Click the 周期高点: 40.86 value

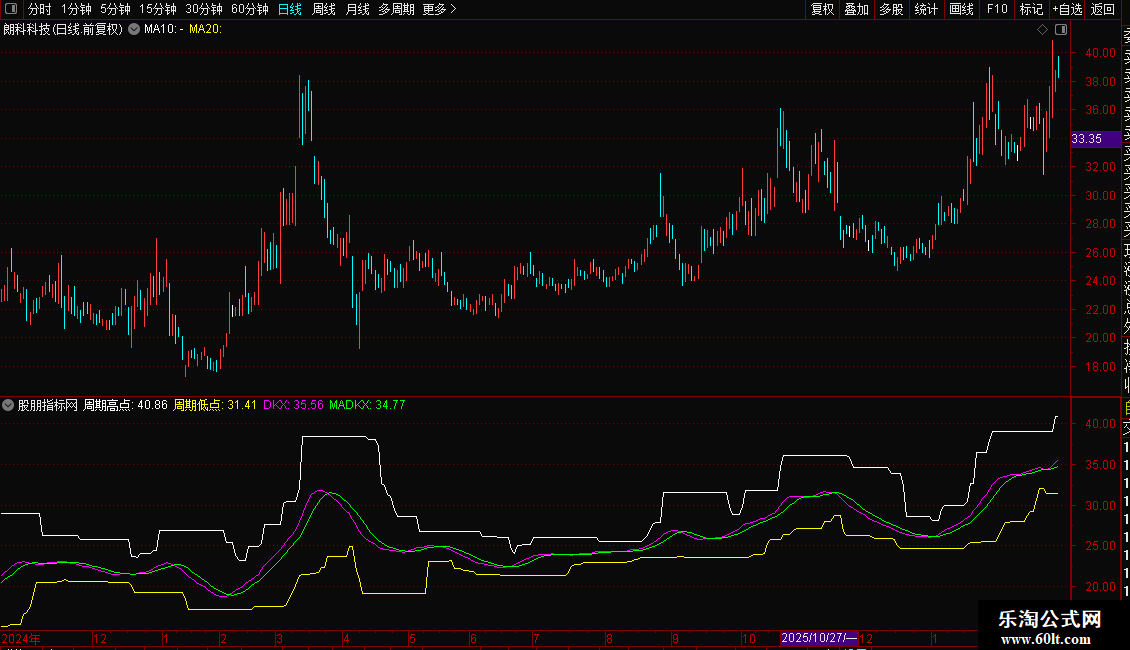125,405
